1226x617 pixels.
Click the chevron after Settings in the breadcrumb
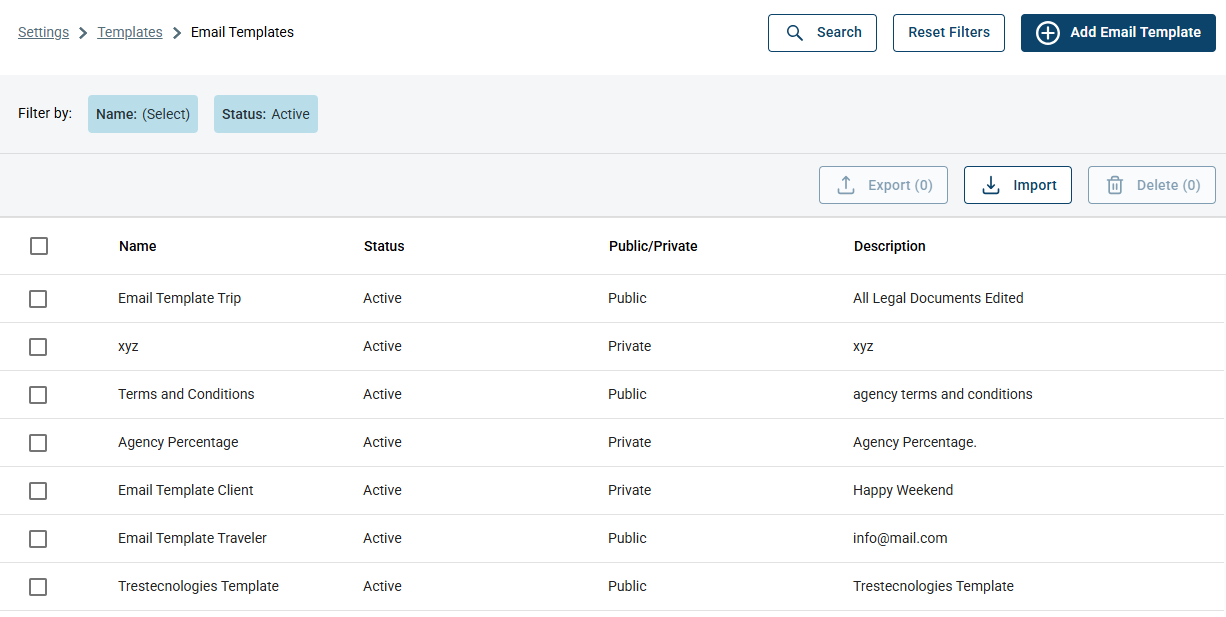coord(83,33)
